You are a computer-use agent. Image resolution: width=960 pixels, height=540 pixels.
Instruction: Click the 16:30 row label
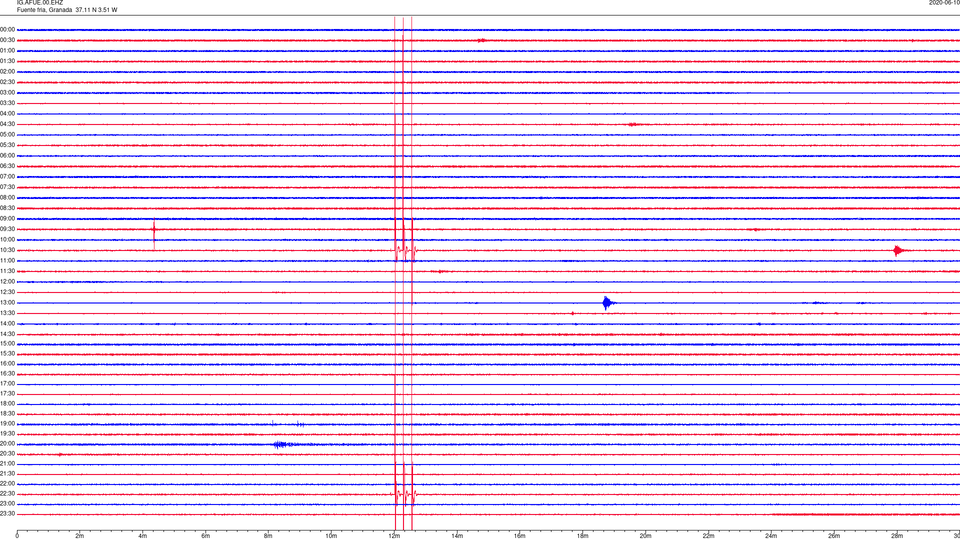click(x=8, y=373)
